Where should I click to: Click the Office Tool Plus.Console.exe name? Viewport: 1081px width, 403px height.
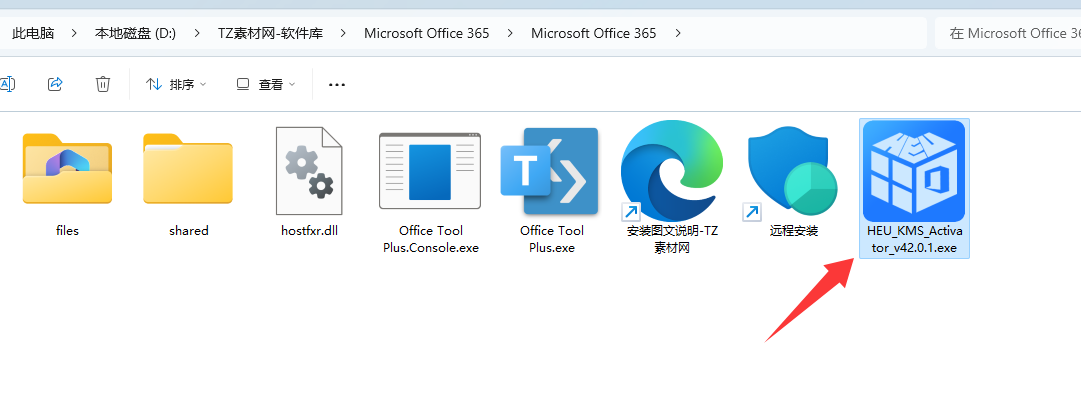click(431, 239)
